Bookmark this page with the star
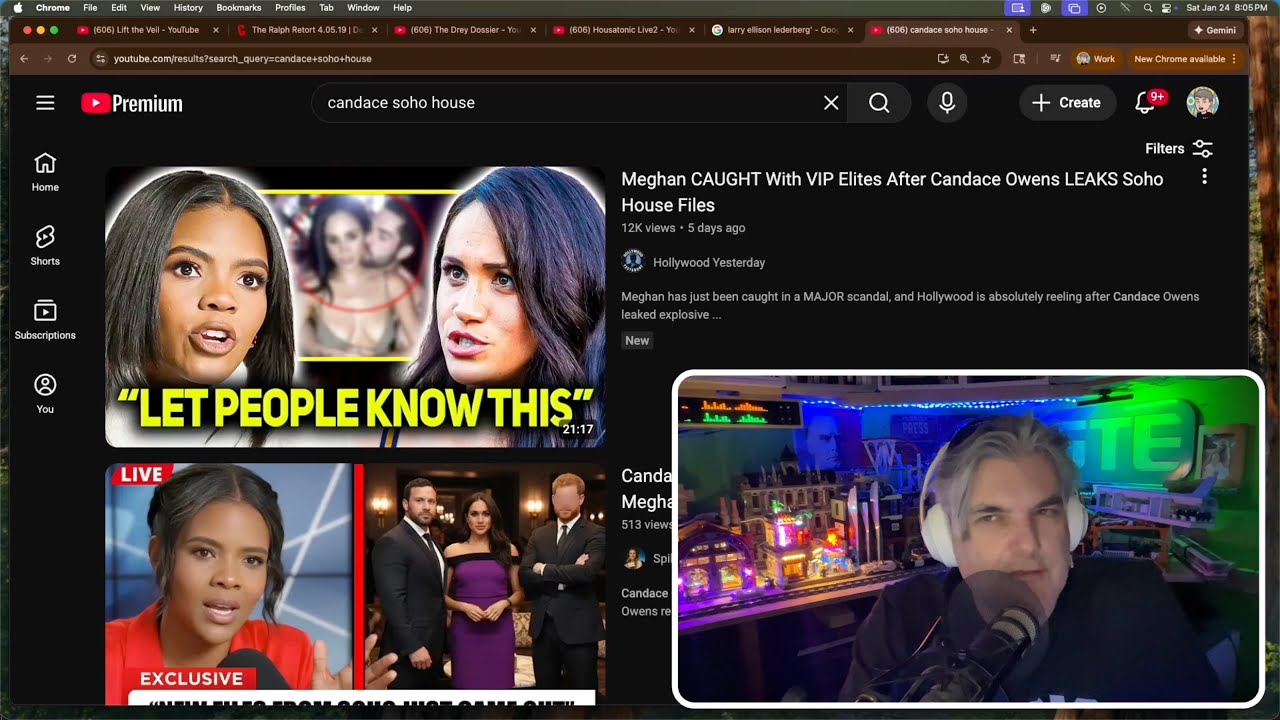Screen dimensions: 1280x720 click(986, 59)
